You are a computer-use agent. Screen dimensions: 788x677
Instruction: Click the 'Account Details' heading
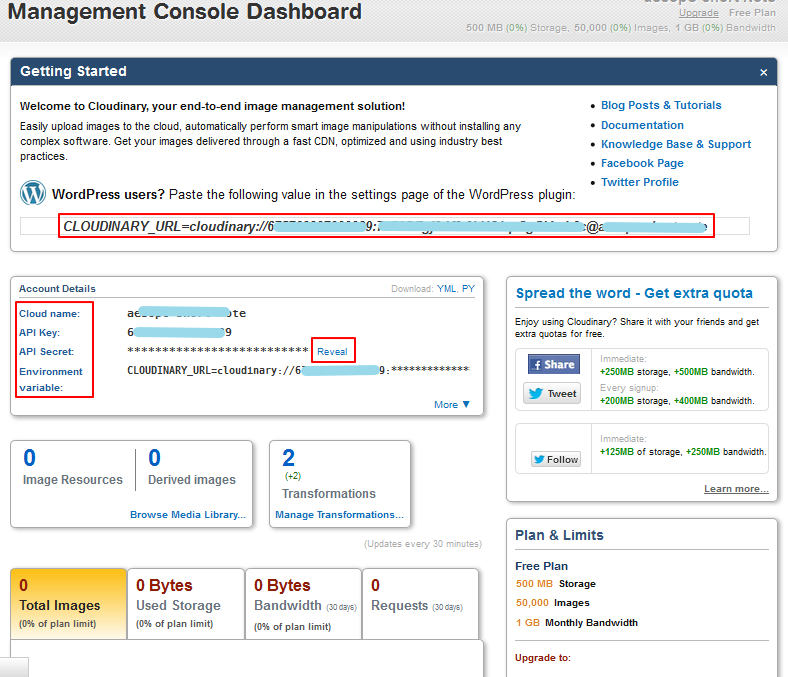(x=57, y=289)
